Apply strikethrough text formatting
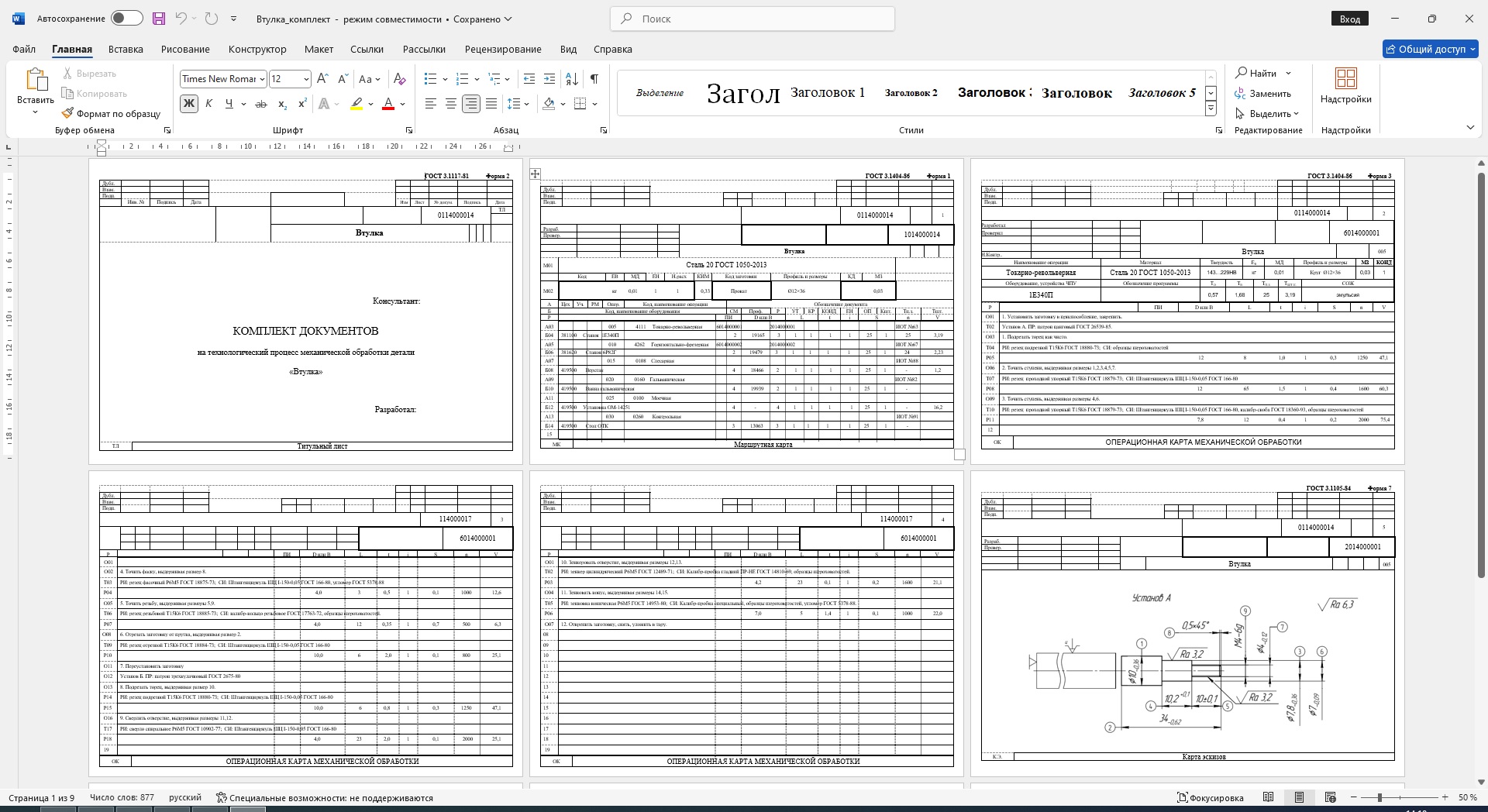 tap(261, 104)
